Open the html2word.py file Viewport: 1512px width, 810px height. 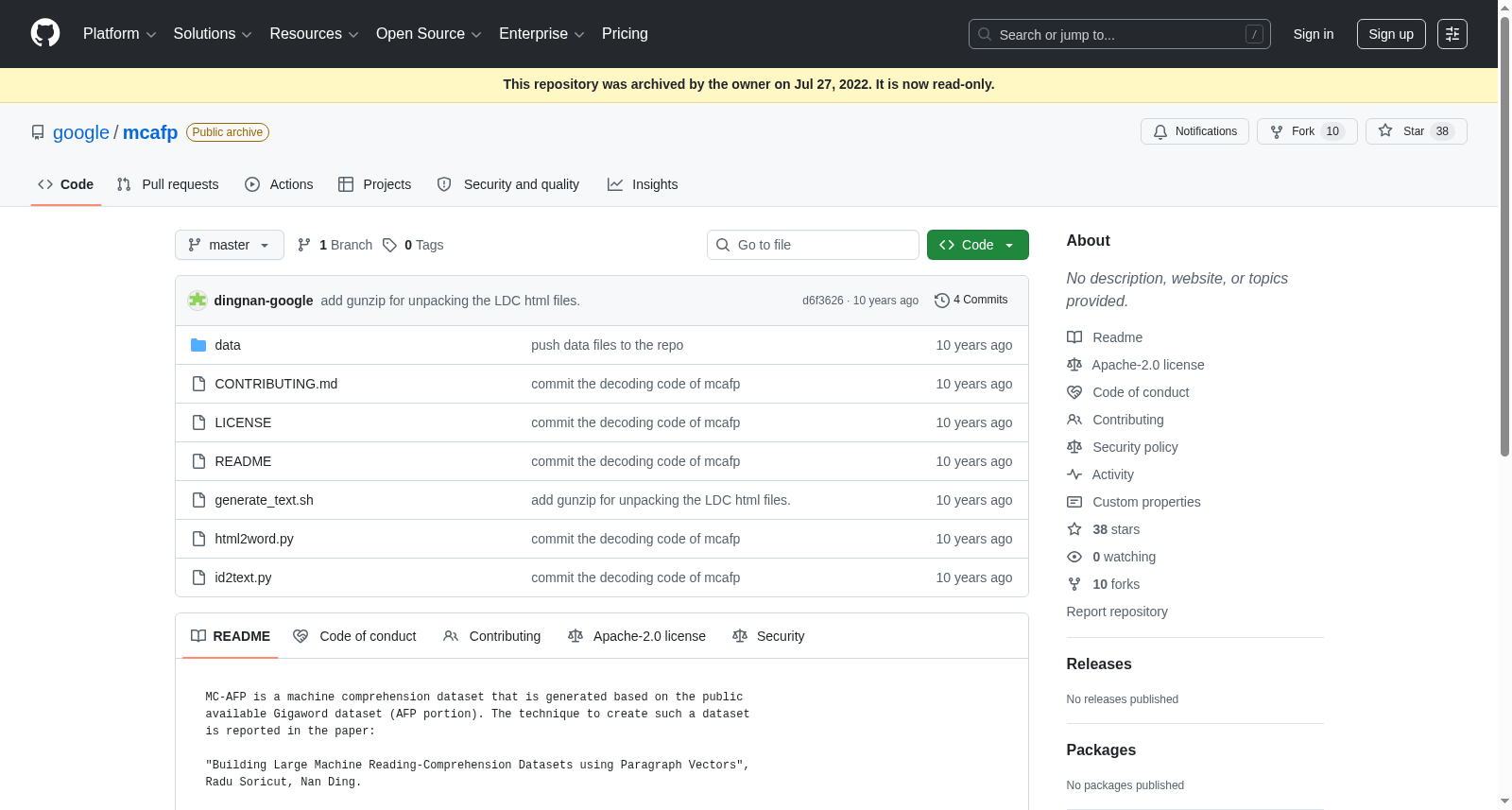[254, 539]
